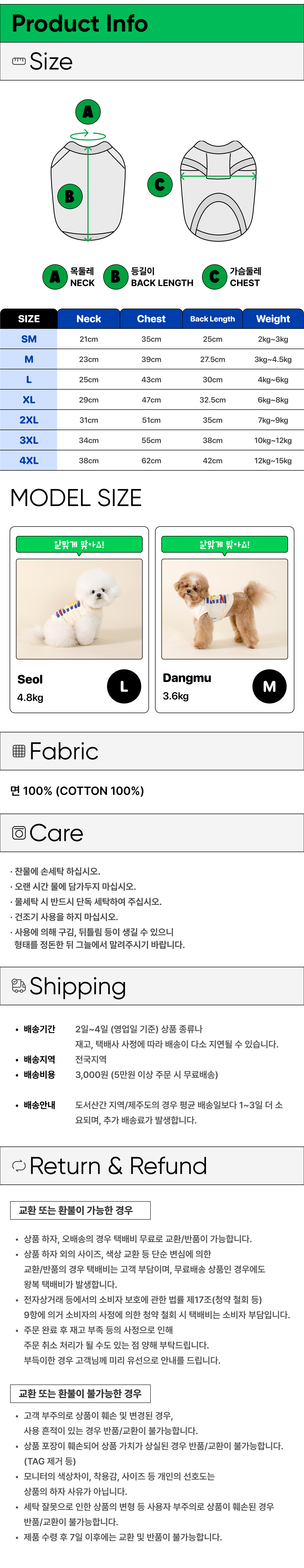Click the grid icon beside Fabric
The height and width of the screenshot is (1568, 304).
[19, 751]
